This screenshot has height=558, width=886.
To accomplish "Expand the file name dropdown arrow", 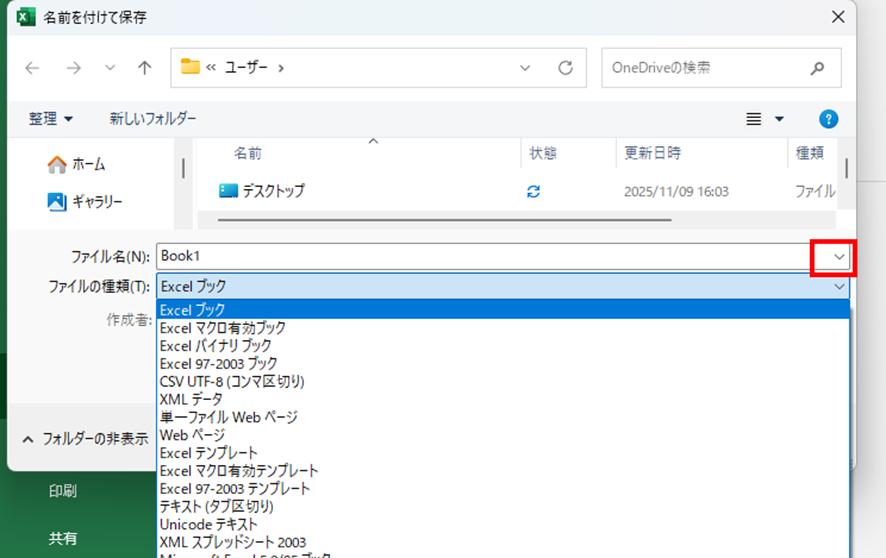I will (839, 257).
